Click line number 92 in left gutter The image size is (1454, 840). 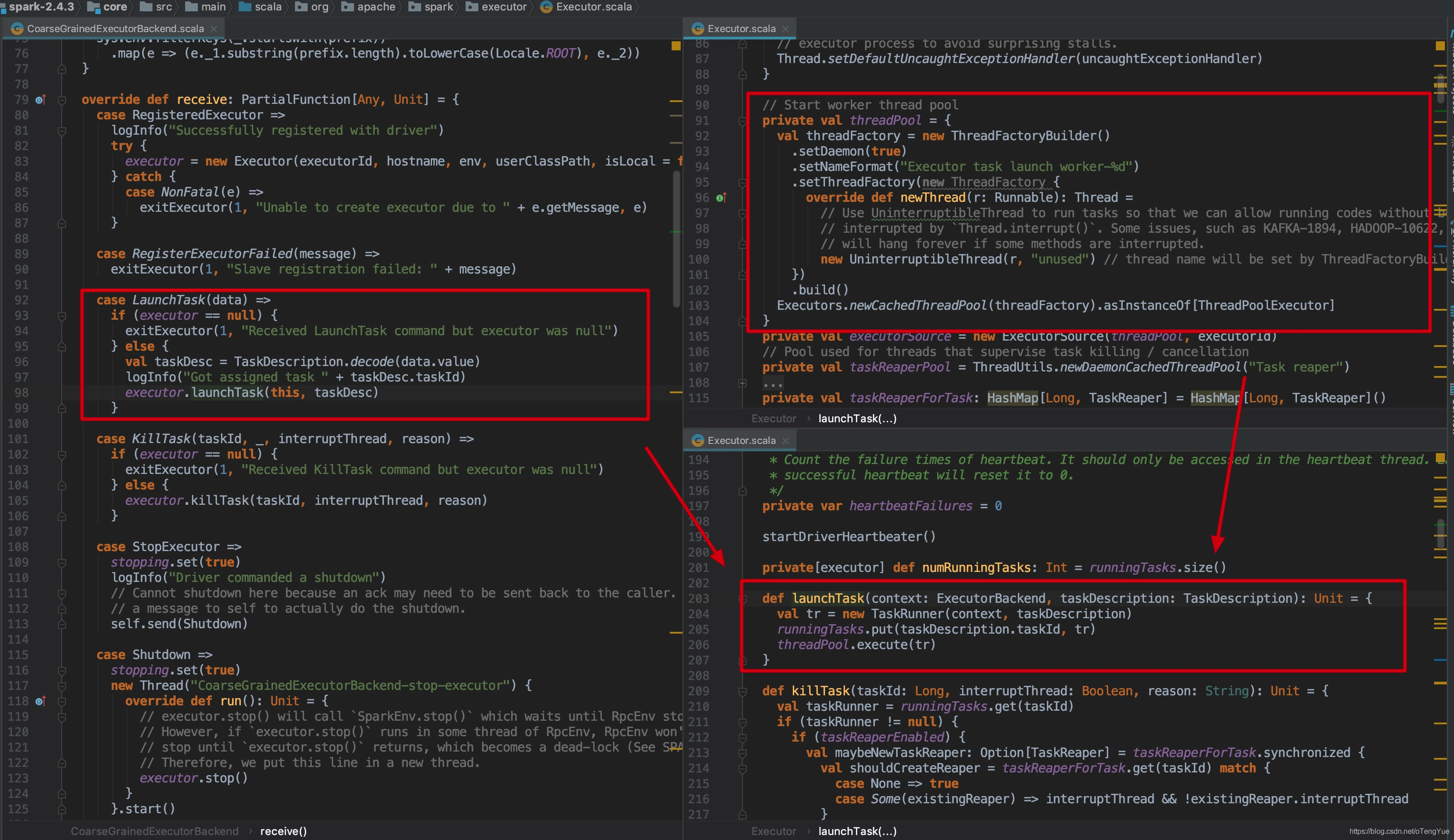click(21, 300)
